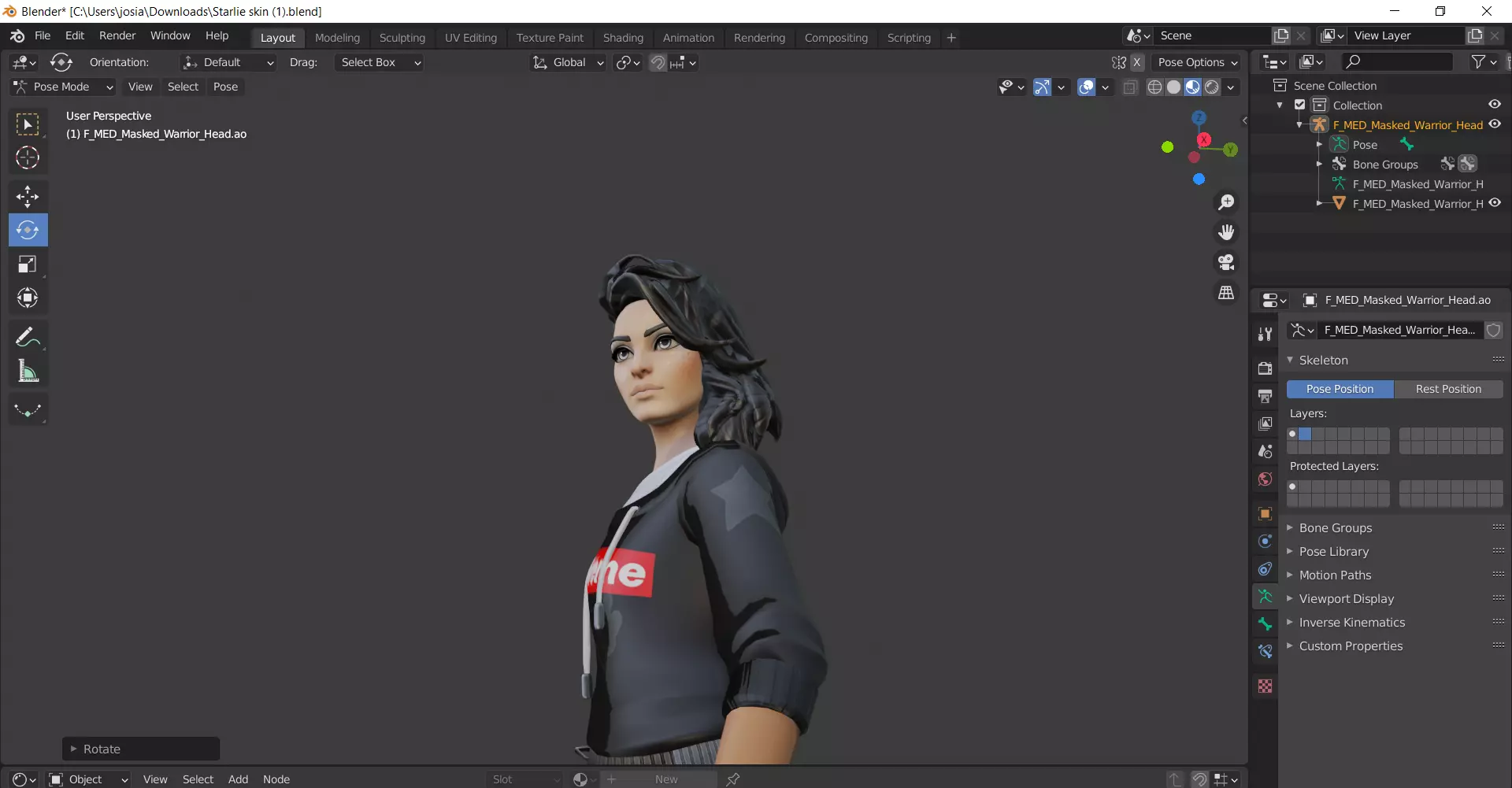This screenshot has height=788, width=1512.
Task: Open the View Layer properties tab
Action: [1265, 424]
